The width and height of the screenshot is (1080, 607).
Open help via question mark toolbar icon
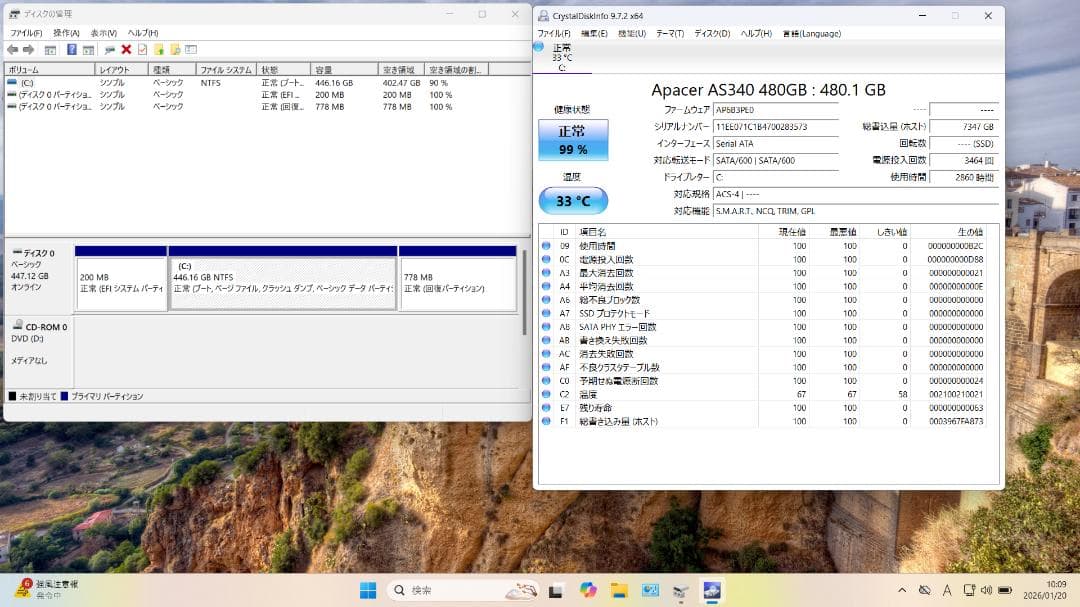point(70,48)
